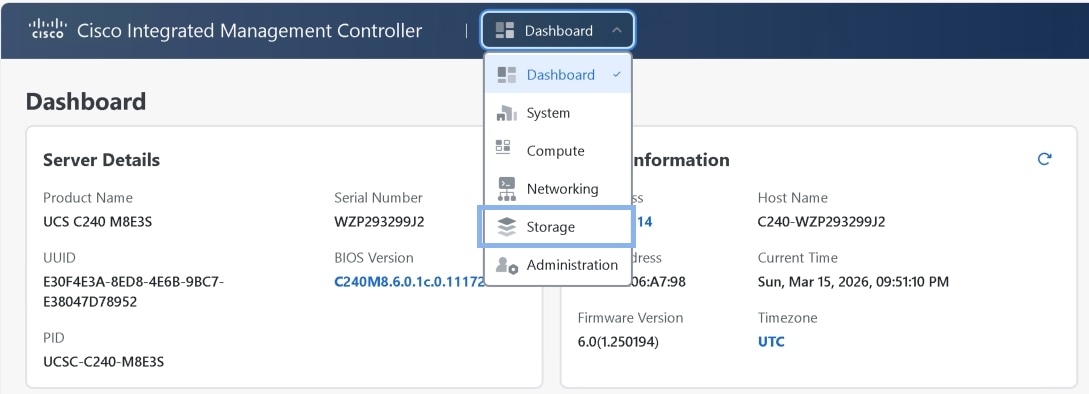The width and height of the screenshot is (1089, 394).
Task: Click the Host Name label
Action: click(792, 198)
